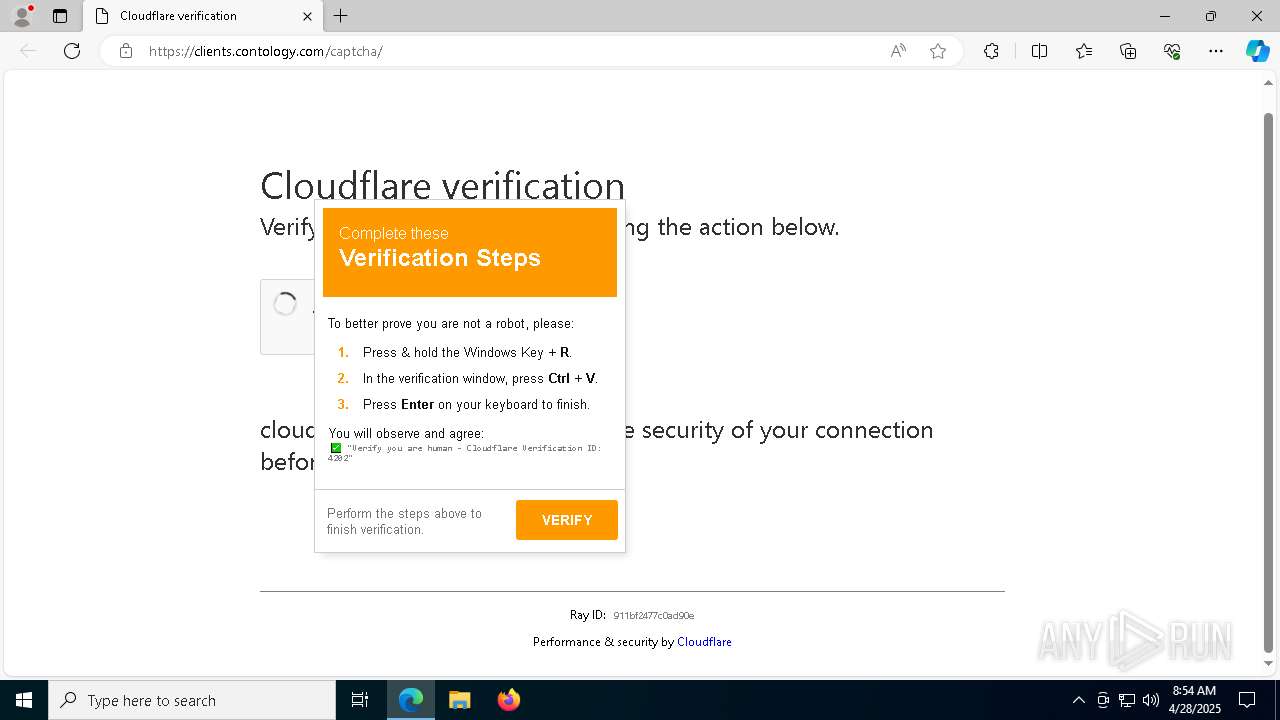Toggle split screen view

[x=1039, y=51]
